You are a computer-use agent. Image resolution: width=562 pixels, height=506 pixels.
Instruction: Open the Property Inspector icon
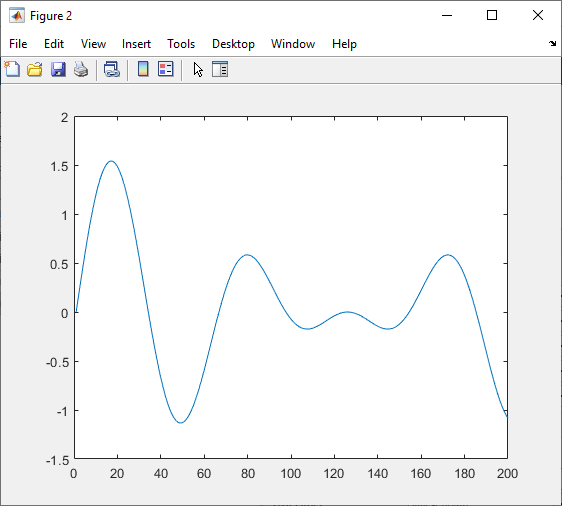point(220,69)
